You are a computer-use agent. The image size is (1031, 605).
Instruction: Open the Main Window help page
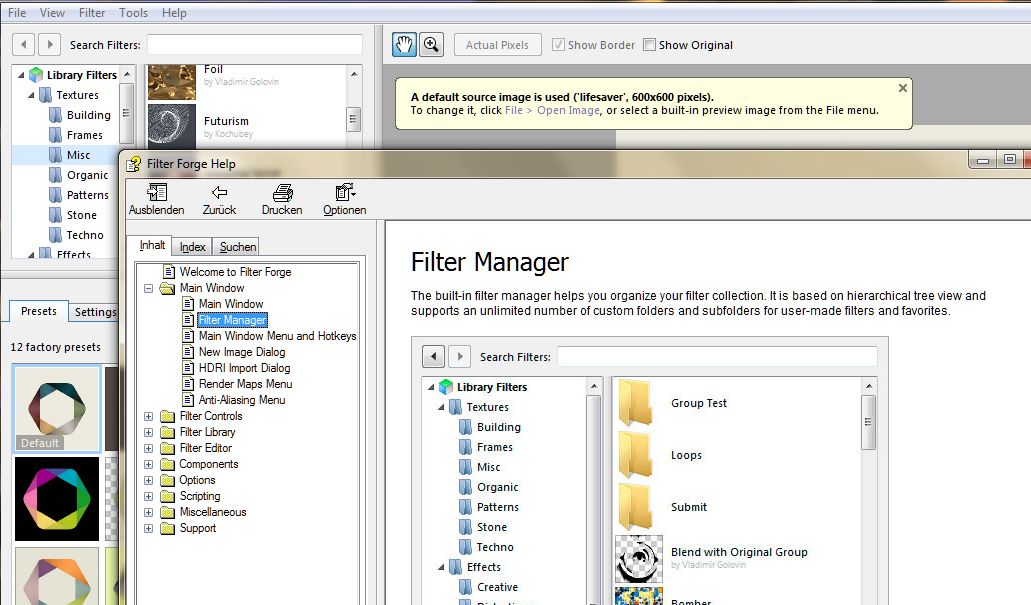[x=231, y=304]
